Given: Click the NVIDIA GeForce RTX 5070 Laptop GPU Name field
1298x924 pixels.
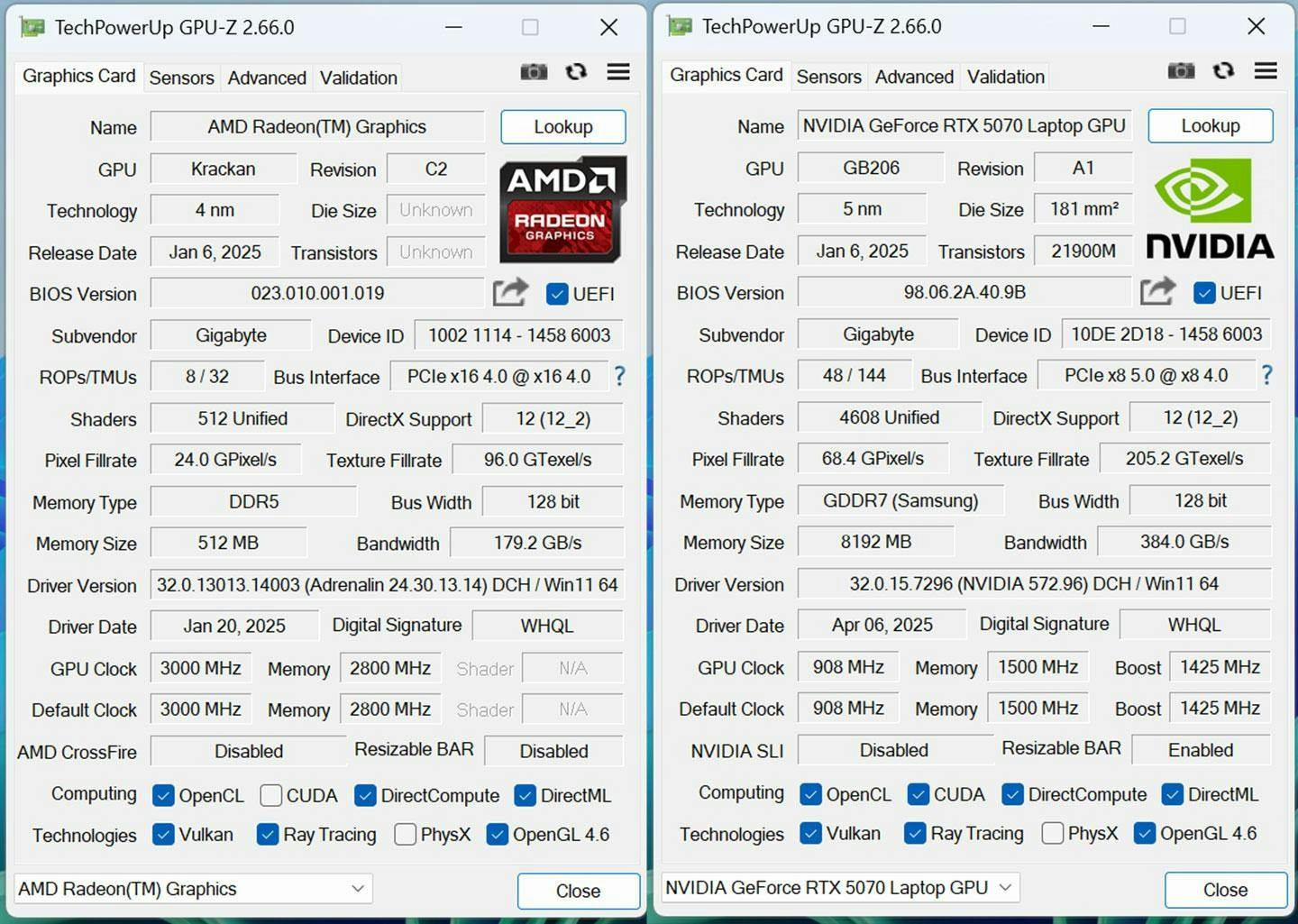Looking at the screenshot, I should click(x=964, y=126).
